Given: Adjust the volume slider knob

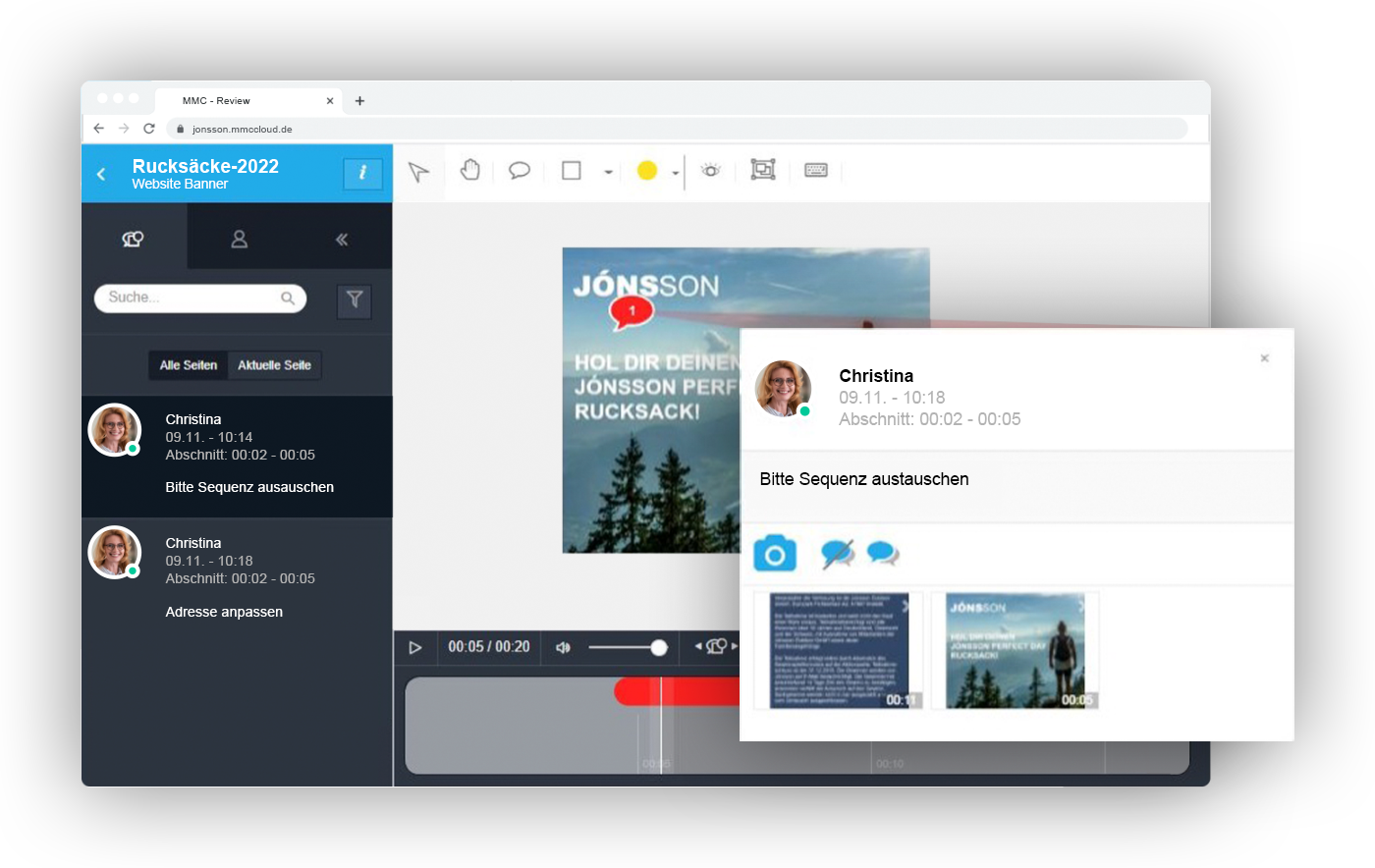Looking at the screenshot, I should 659,647.
